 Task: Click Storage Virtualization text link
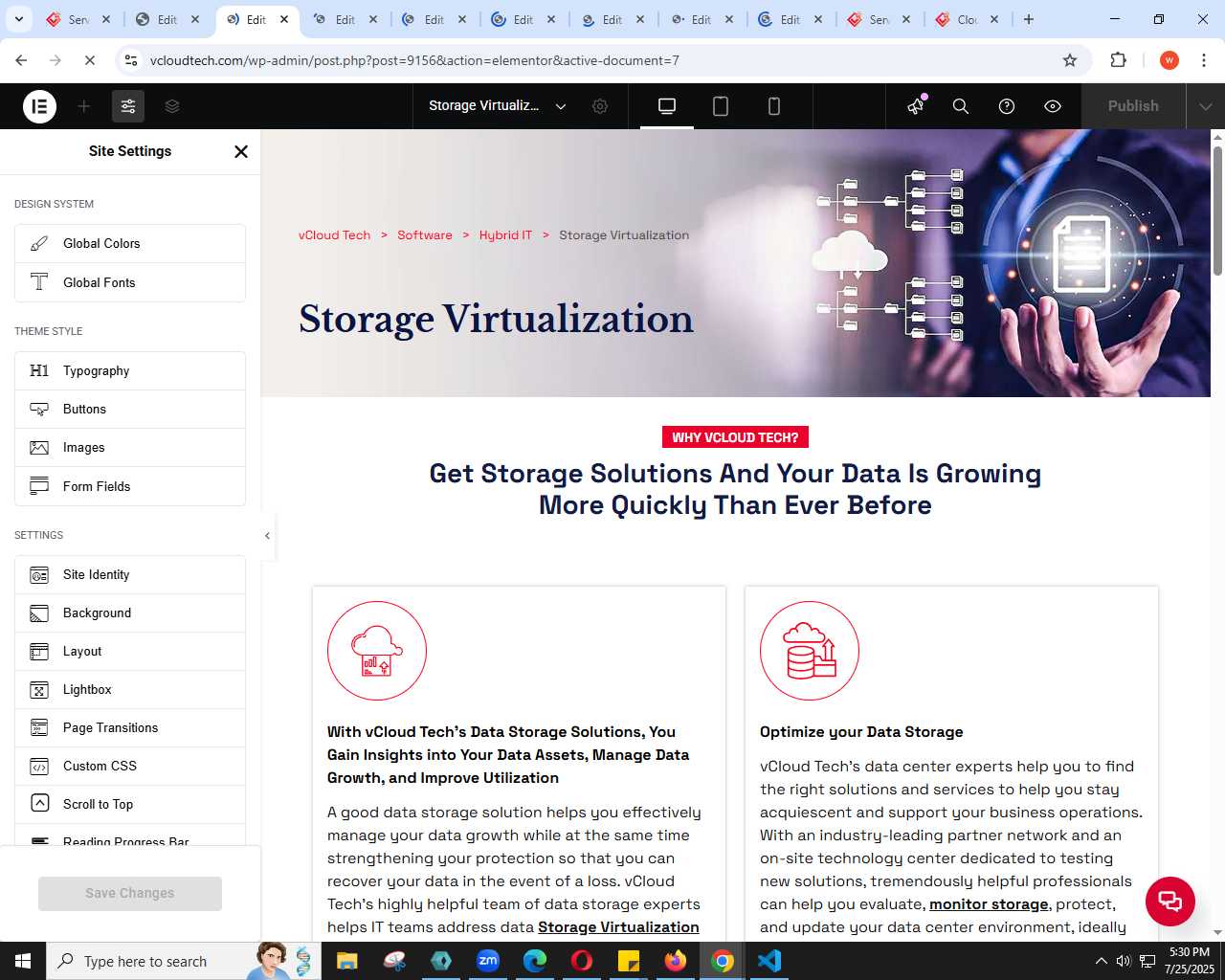[x=618, y=927]
